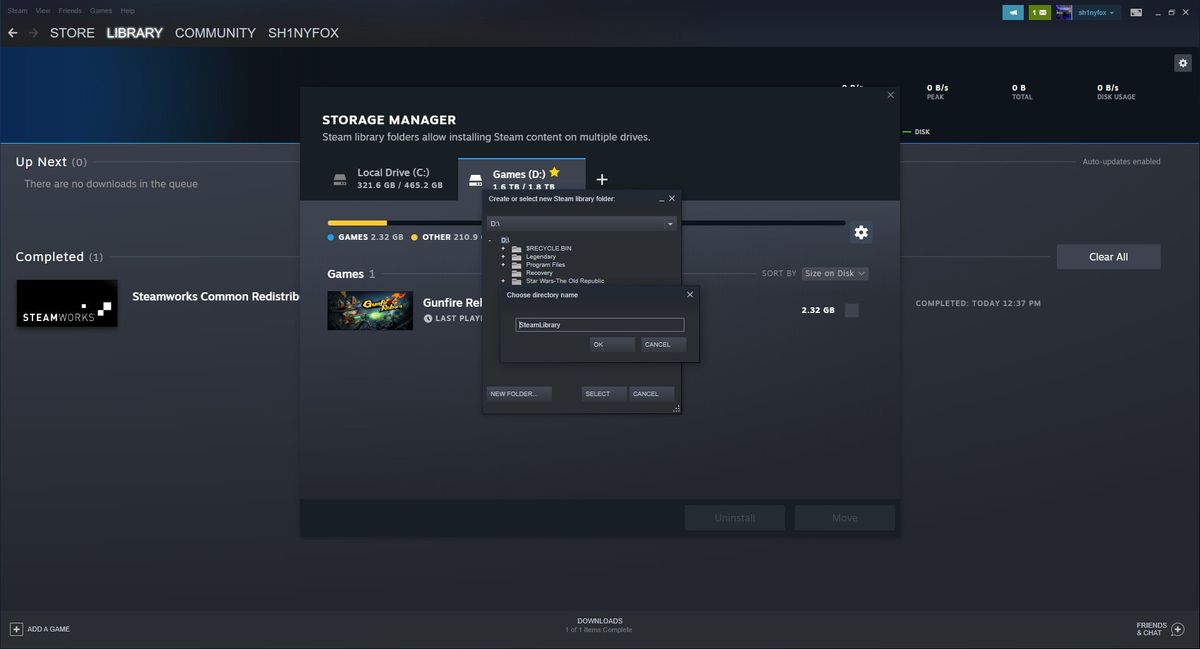Enter Big Picture mode
This screenshot has height=649, width=1200.
pyautogui.click(x=1135, y=11)
